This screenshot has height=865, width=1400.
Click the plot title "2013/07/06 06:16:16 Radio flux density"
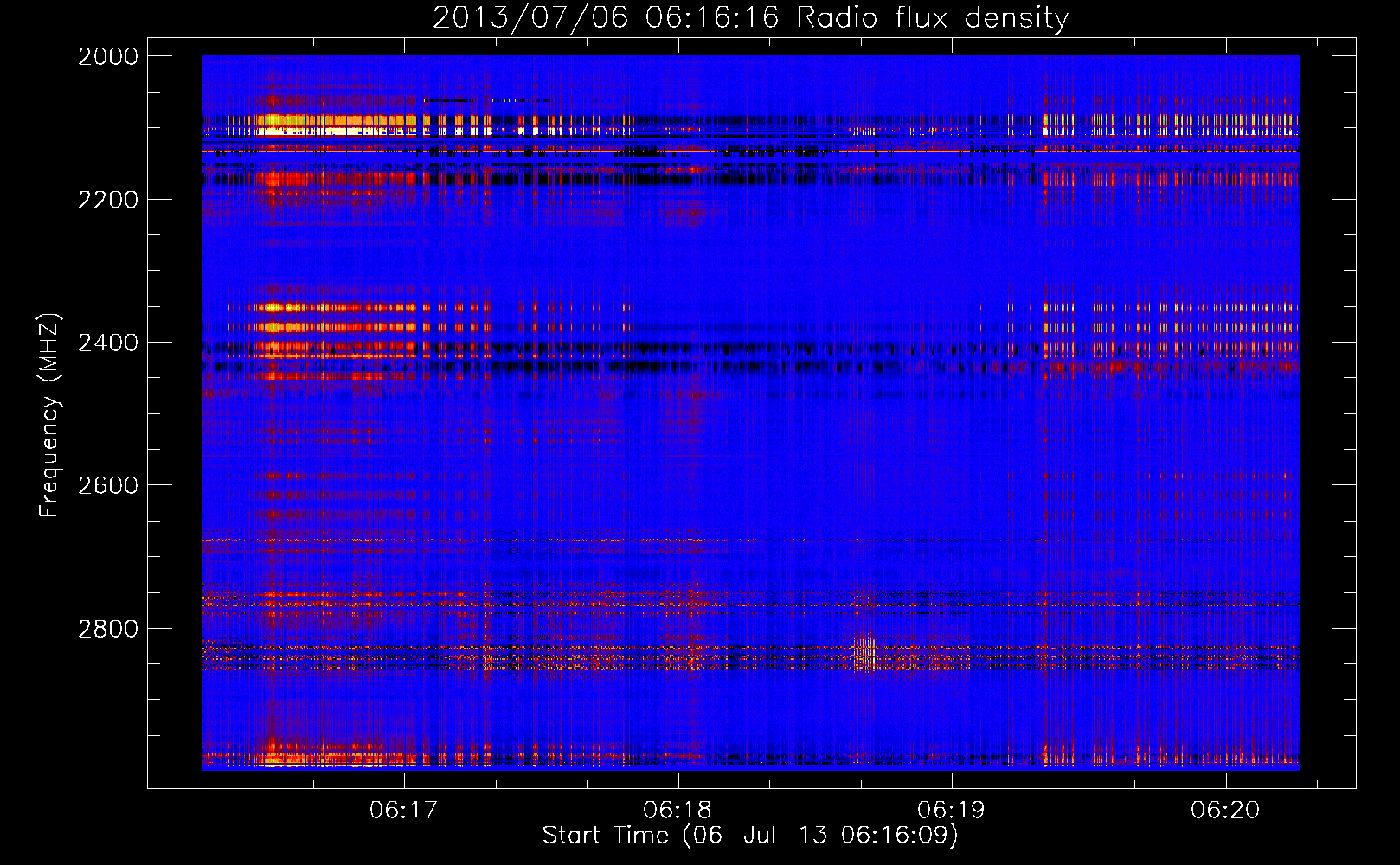coord(750,17)
